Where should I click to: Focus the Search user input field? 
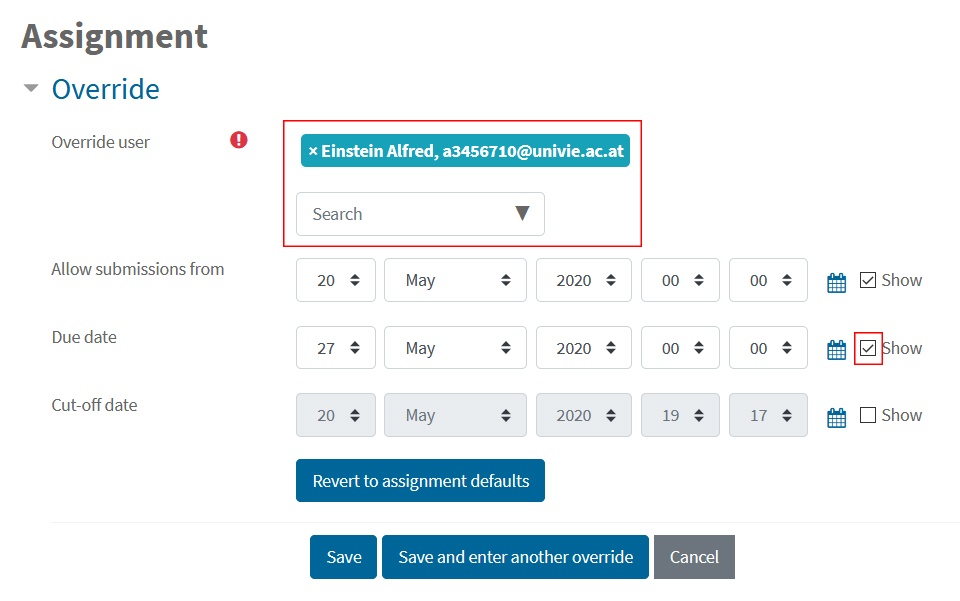pyautogui.click(x=404, y=214)
